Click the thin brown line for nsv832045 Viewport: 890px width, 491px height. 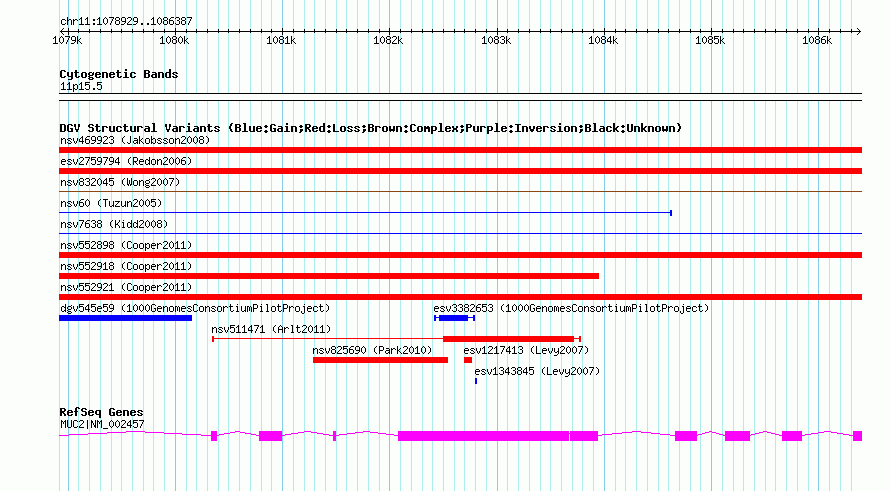pyautogui.click(x=460, y=191)
